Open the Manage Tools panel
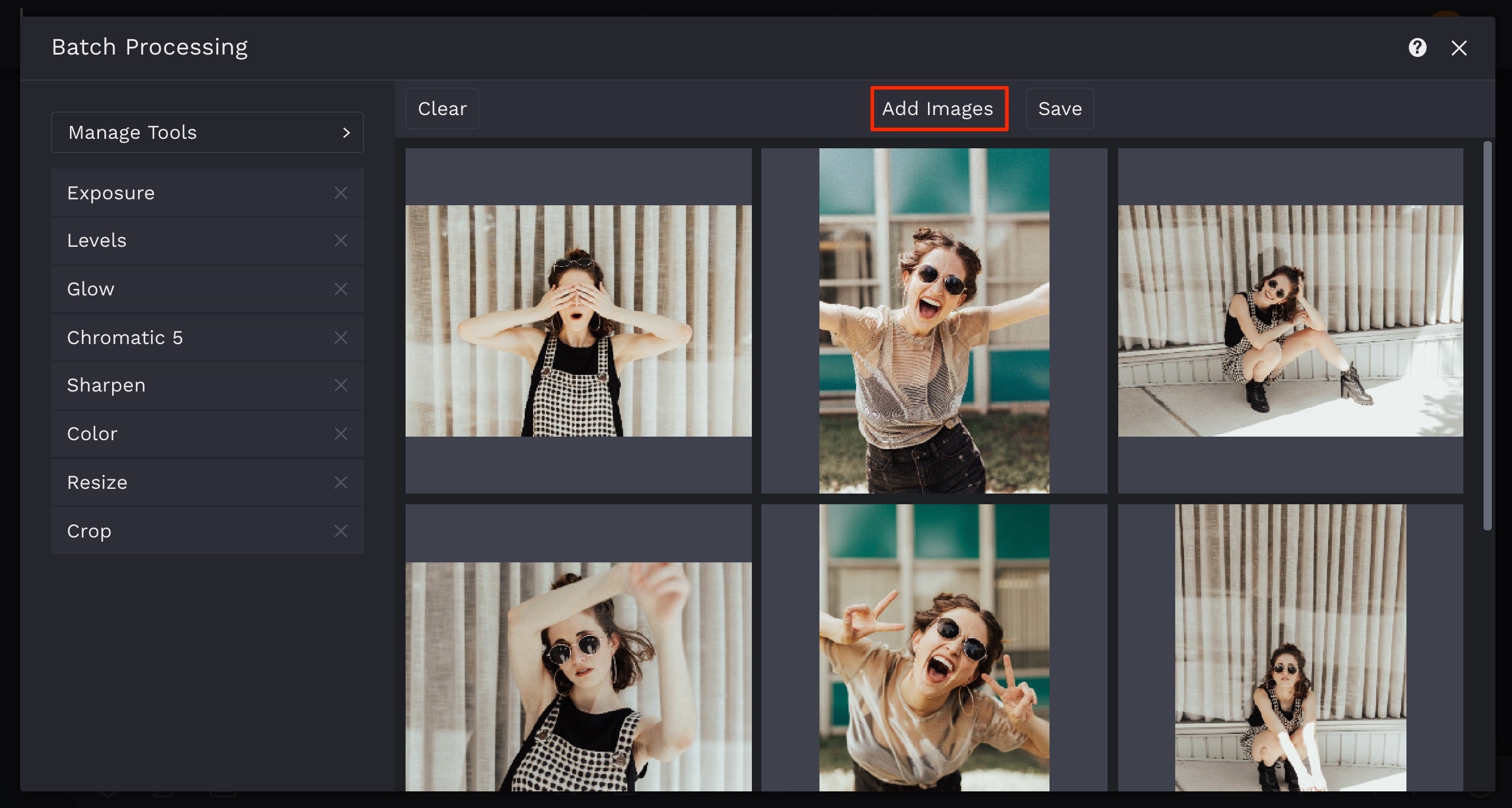This screenshot has width=1512, height=808. pos(178,132)
